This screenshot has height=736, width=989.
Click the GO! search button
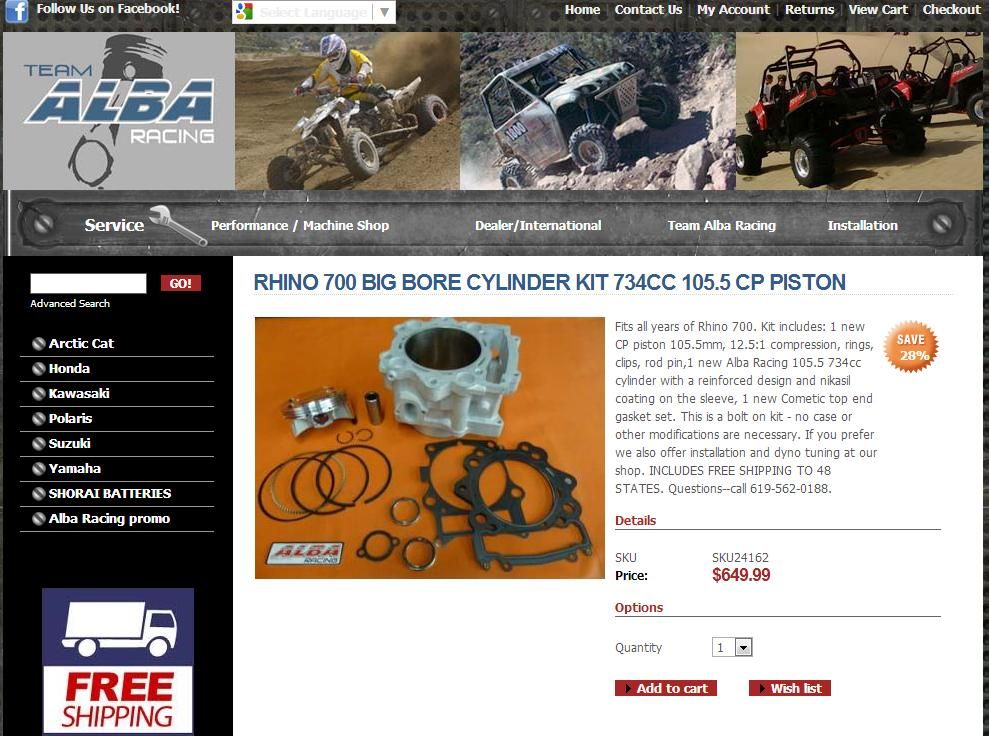[x=180, y=283]
